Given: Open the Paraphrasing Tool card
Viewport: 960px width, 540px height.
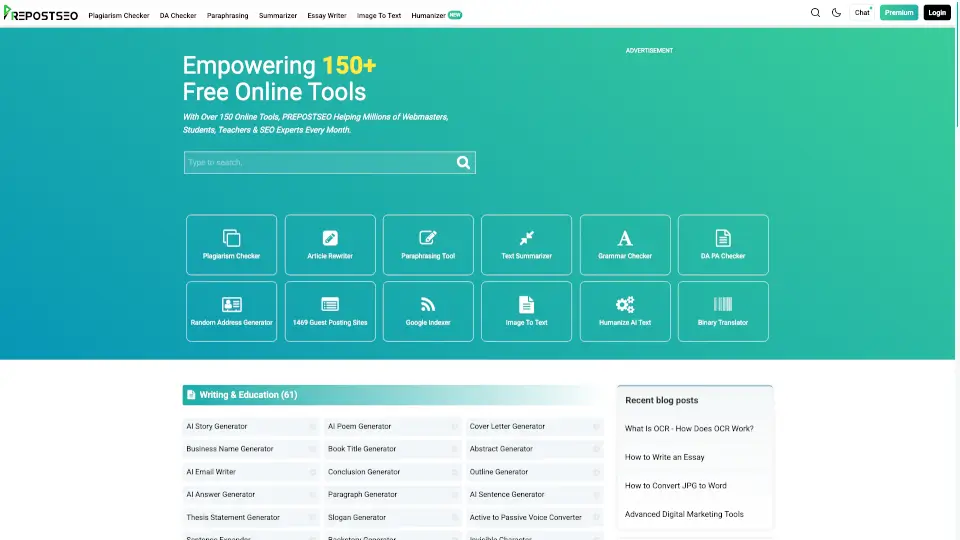Looking at the screenshot, I should [x=428, y=245].
